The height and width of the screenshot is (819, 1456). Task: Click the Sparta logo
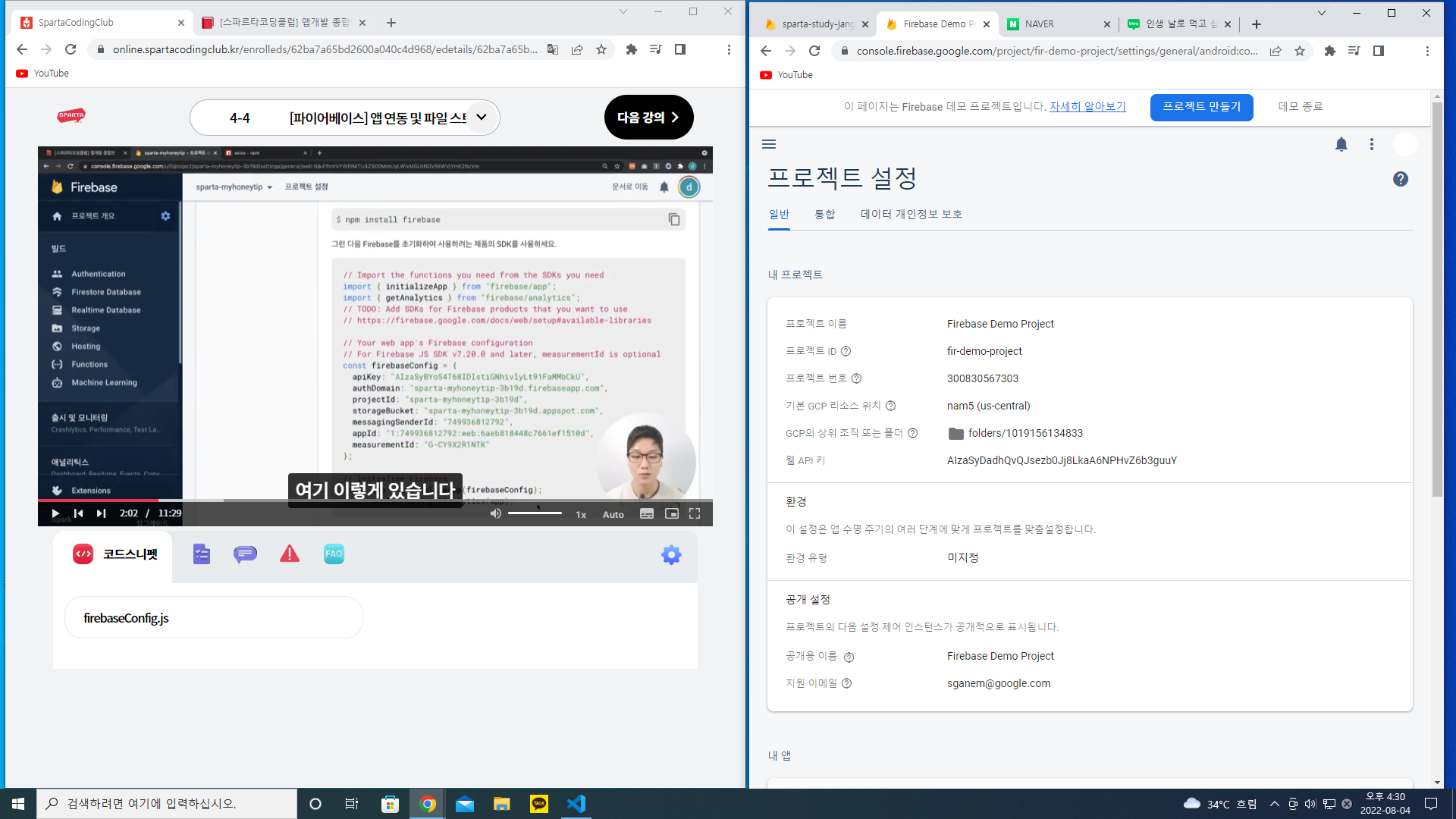coord(71,115)
